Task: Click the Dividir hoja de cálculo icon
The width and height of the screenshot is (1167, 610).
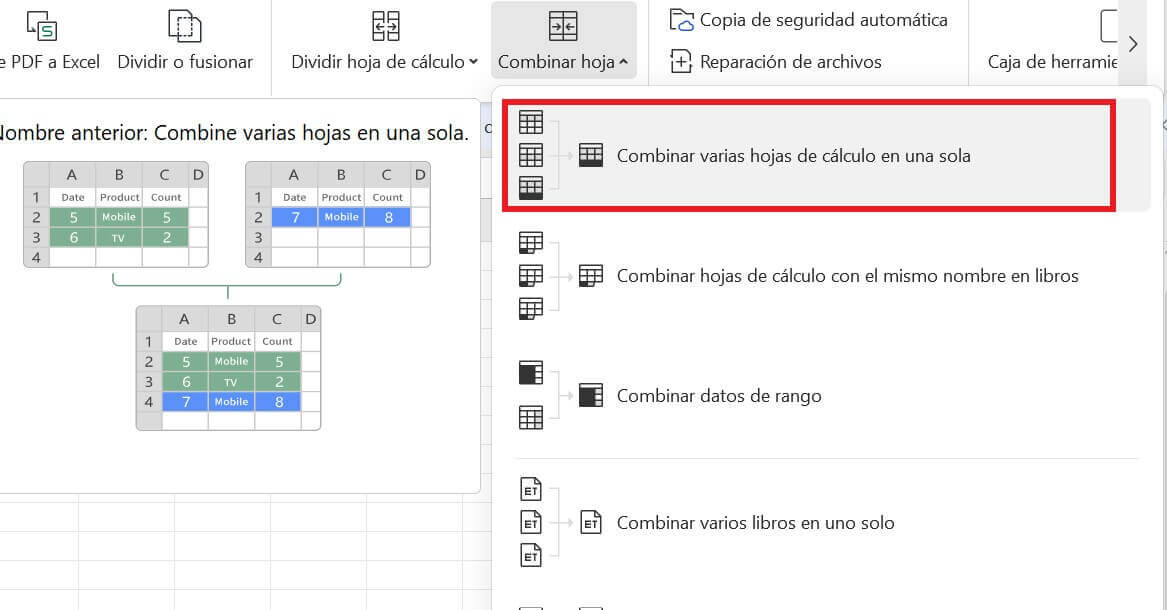Action: point(385,26)
